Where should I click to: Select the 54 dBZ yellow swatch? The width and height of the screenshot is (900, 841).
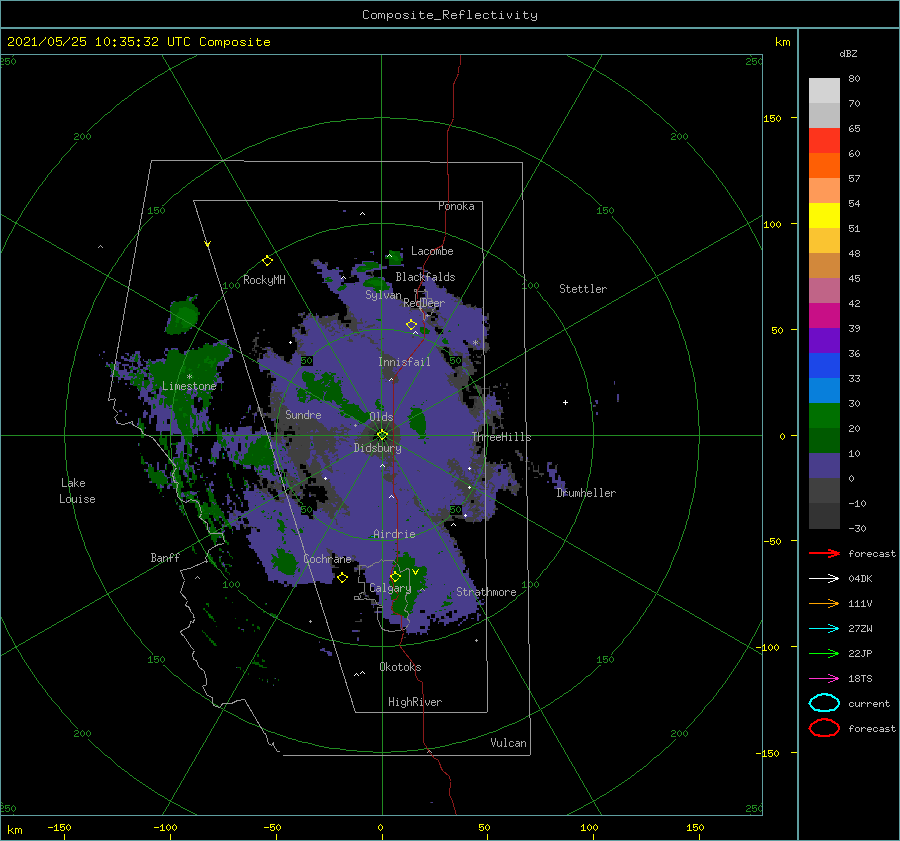click(824, 215)
